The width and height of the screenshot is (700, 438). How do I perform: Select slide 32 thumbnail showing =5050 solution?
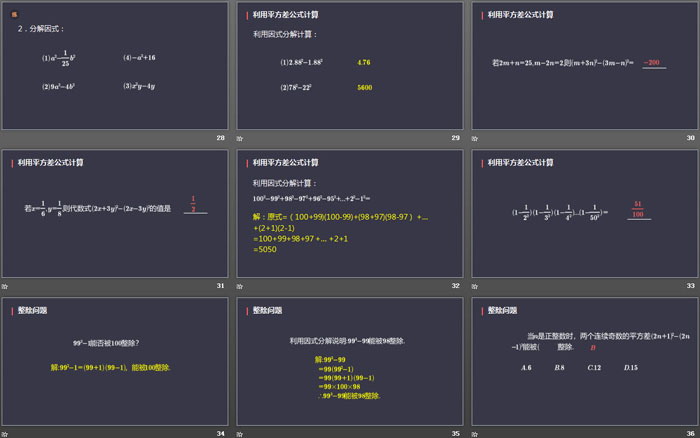[350, 213]
